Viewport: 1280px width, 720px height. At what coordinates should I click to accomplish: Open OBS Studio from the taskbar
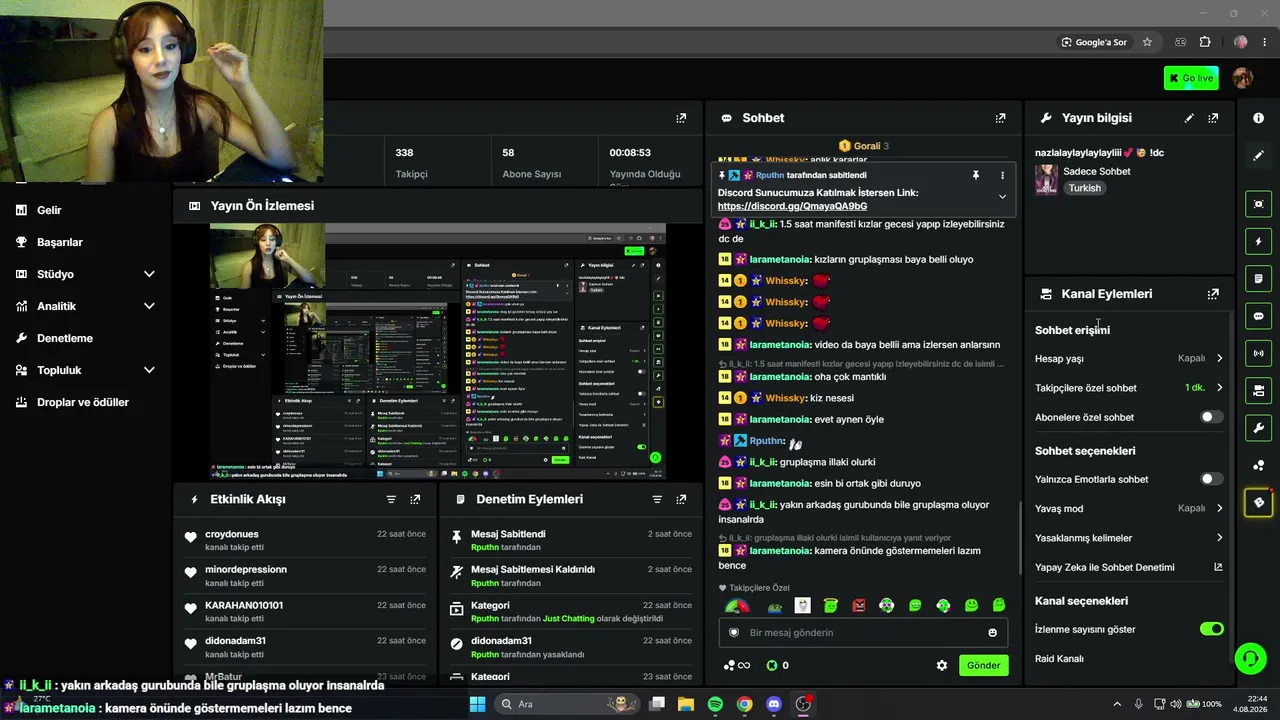803,704
